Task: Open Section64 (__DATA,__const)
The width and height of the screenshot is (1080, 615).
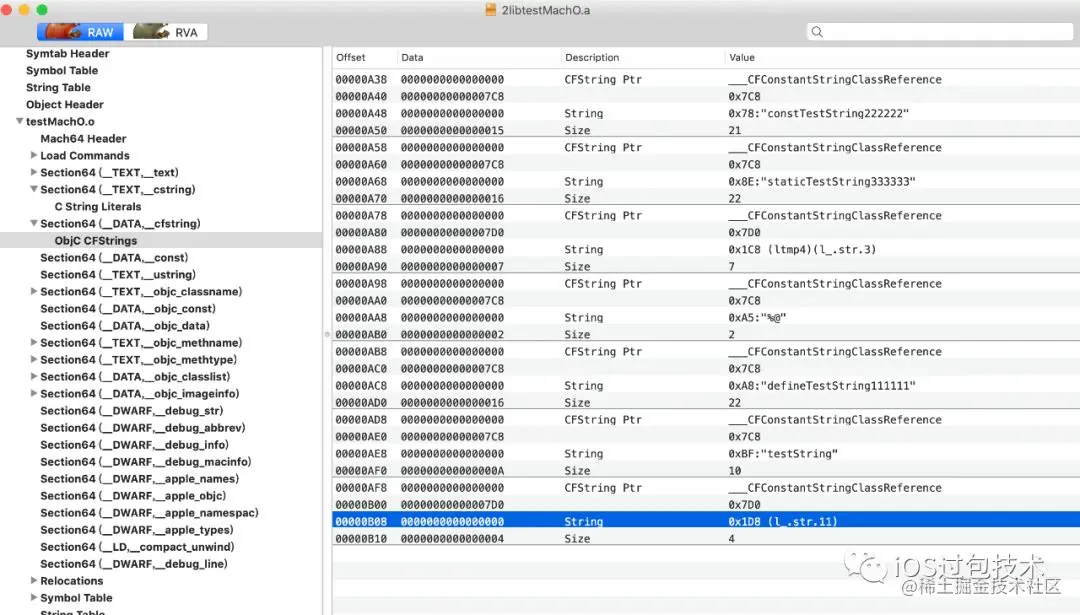Action: pos(114,258)
